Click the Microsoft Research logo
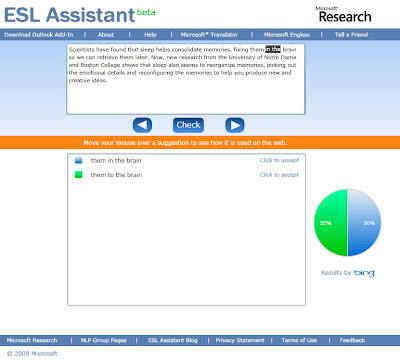The image size is (400, 360). tap(344, 14)
